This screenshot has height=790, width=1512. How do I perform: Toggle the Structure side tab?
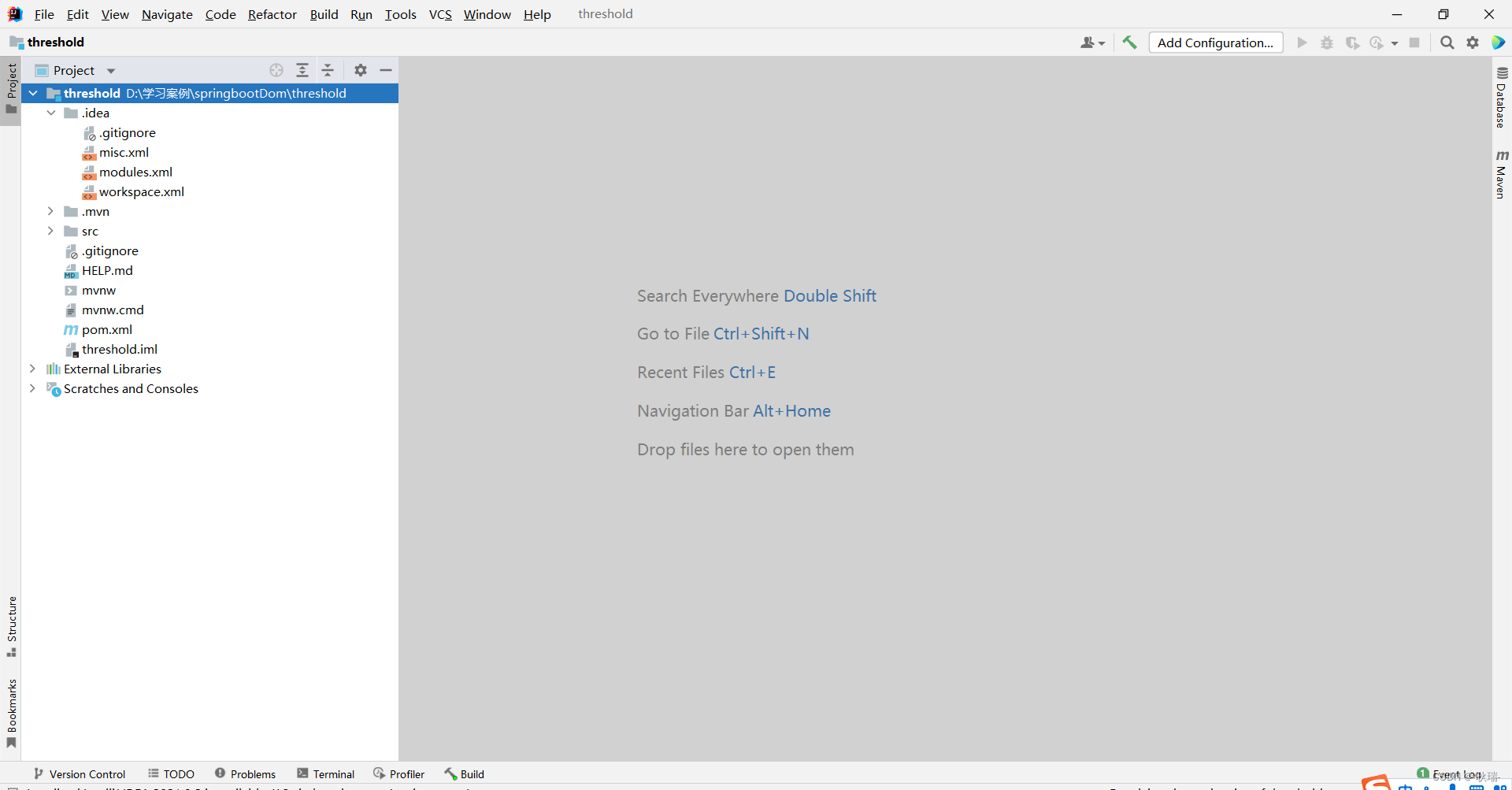tap(11, 627)
